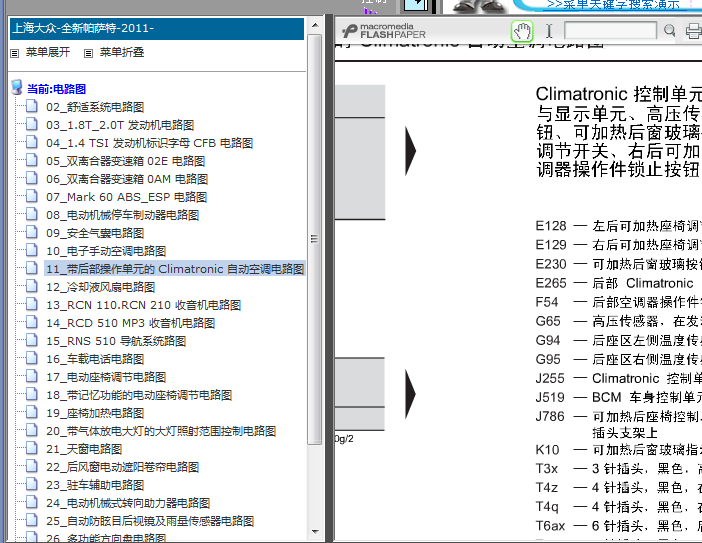
Task: Click the page icon of 23_驻车辅助电路图
Action: click(x=32, y=484)
